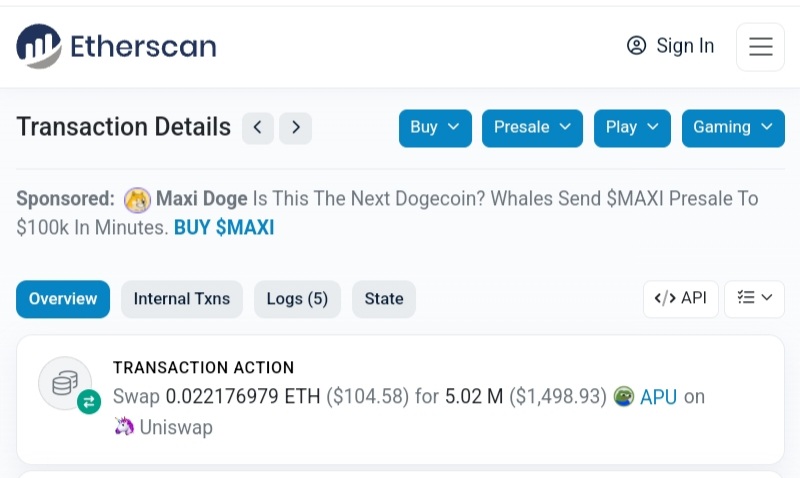Open the list view options dropdown
The width and height of the screenshot is (800, 478).
(x=754, y=298)
